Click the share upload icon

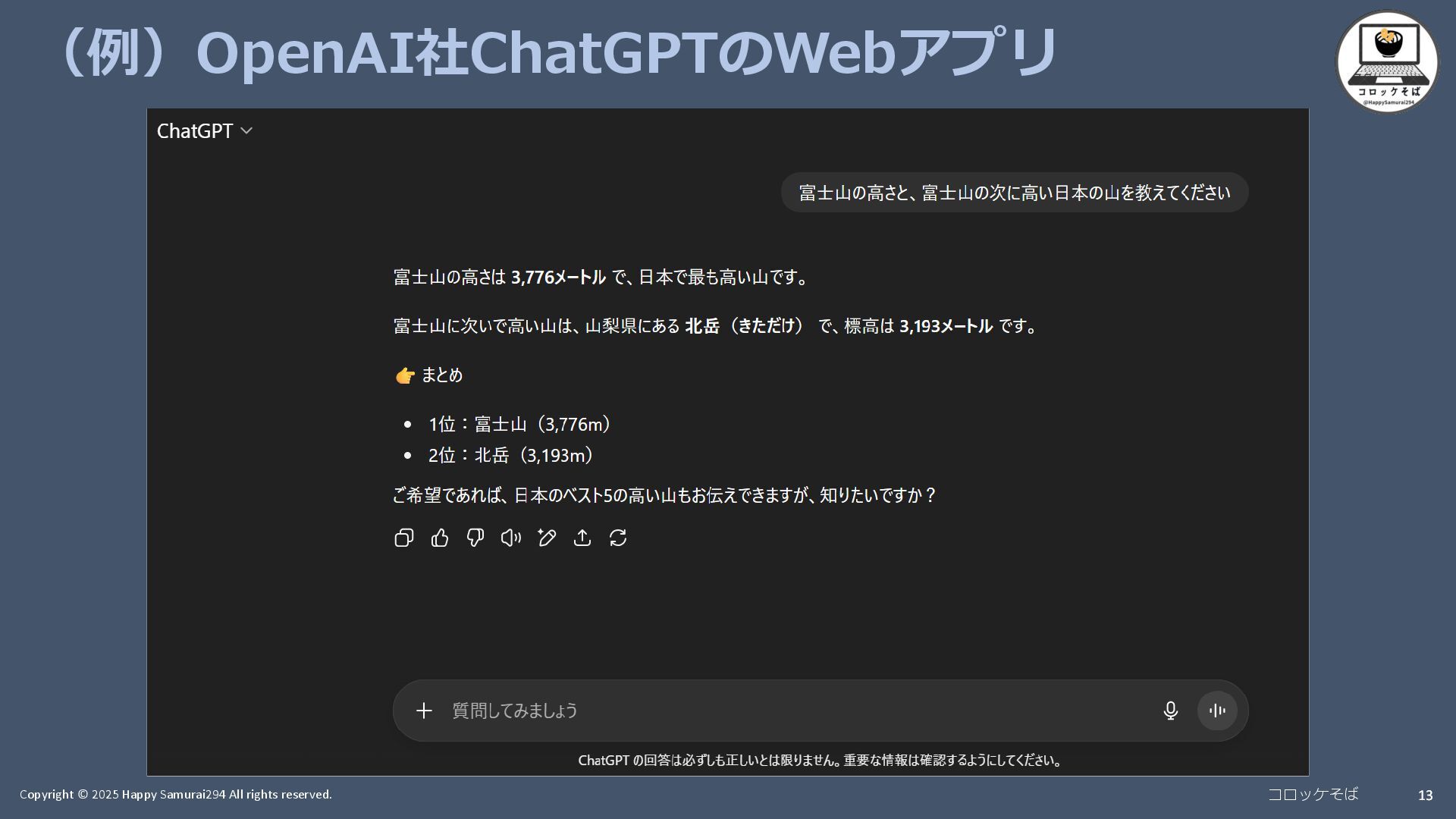pyautogui.click(x=582, y=538)
